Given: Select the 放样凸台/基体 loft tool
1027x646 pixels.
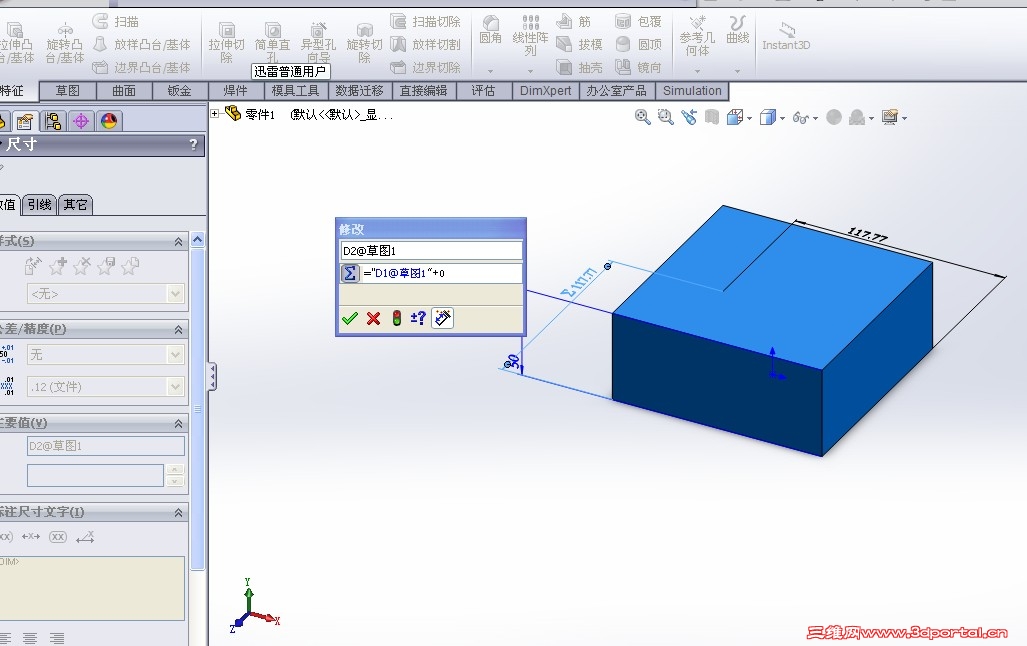Looking at the screenshot, I should pos(141,45).
